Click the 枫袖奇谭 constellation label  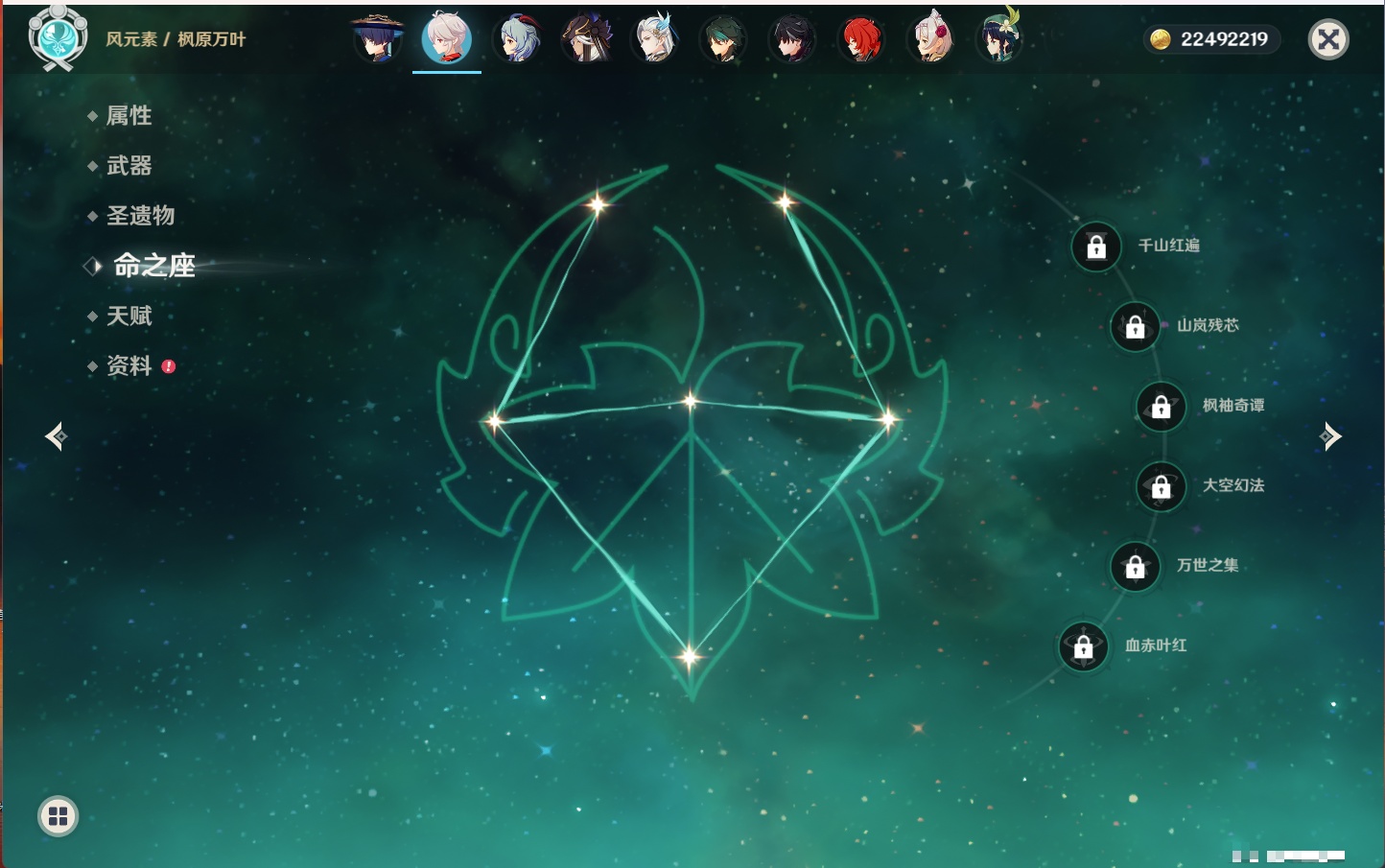tap(1233, 406)
